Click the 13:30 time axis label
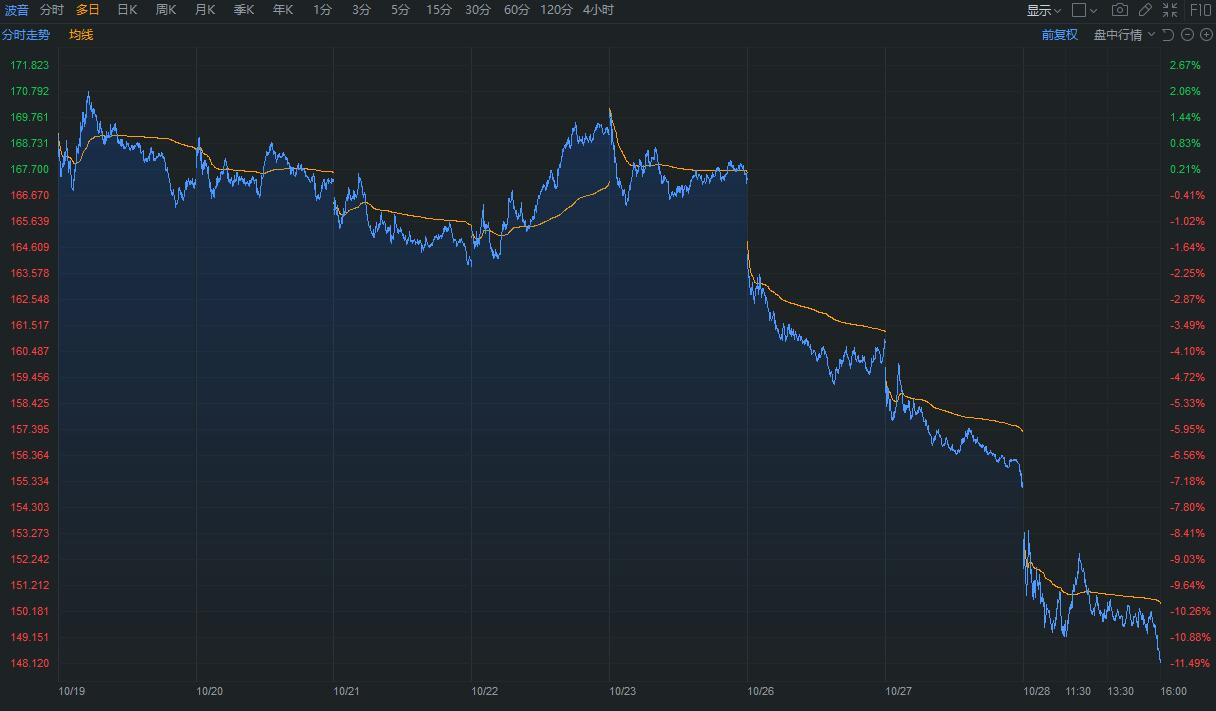Screen dimensions: 1216x711 [x=1121, y=691]
